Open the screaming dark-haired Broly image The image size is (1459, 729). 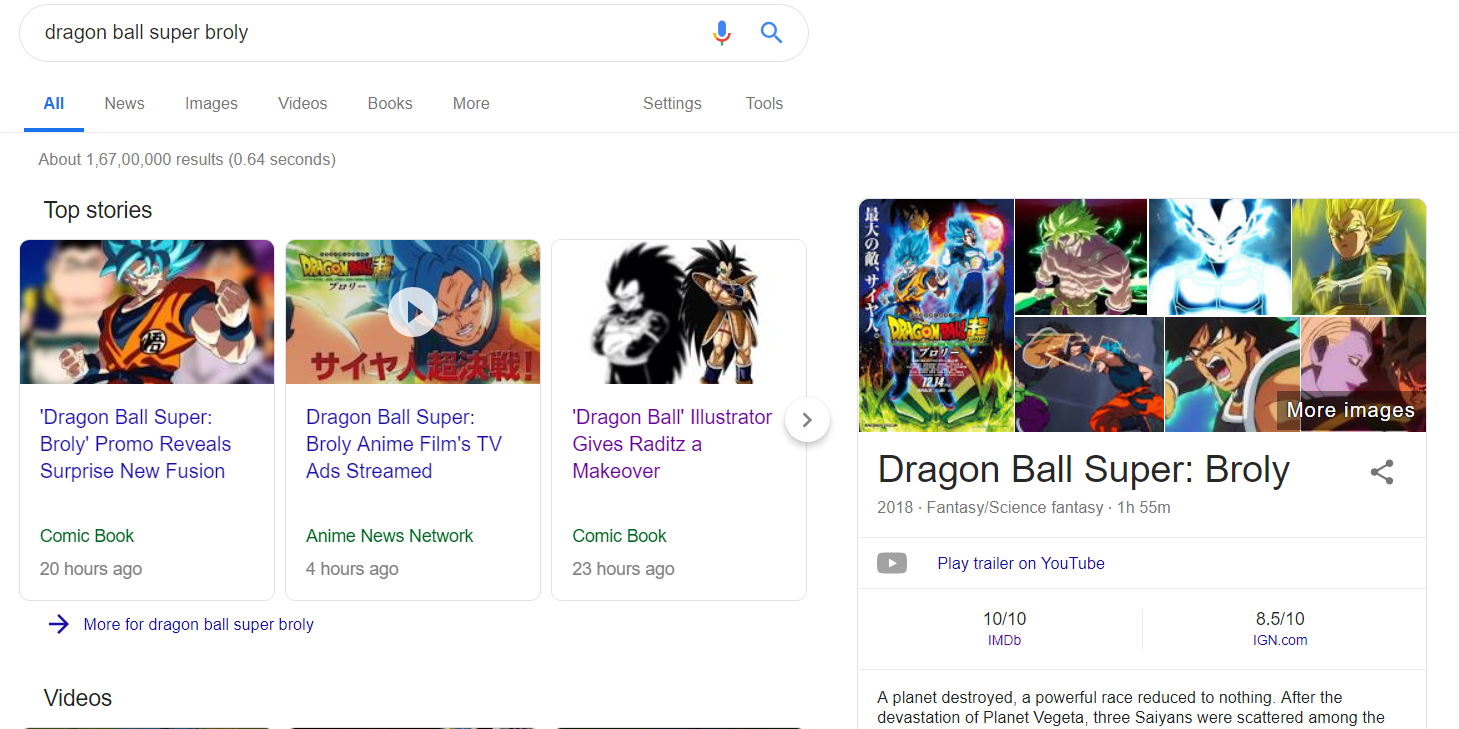[1232, 374]
